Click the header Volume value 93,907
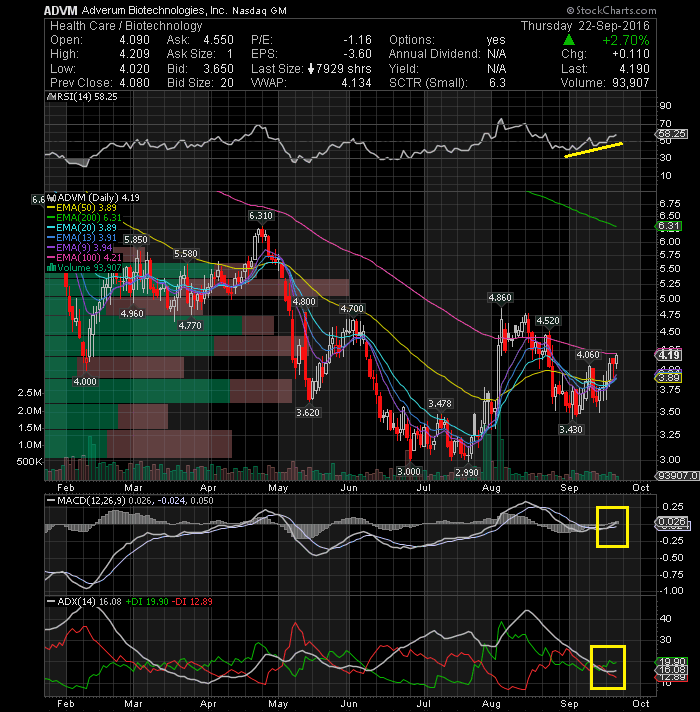Image resolution: width=700 pixels, height=712 pixels. pos(630,83)
